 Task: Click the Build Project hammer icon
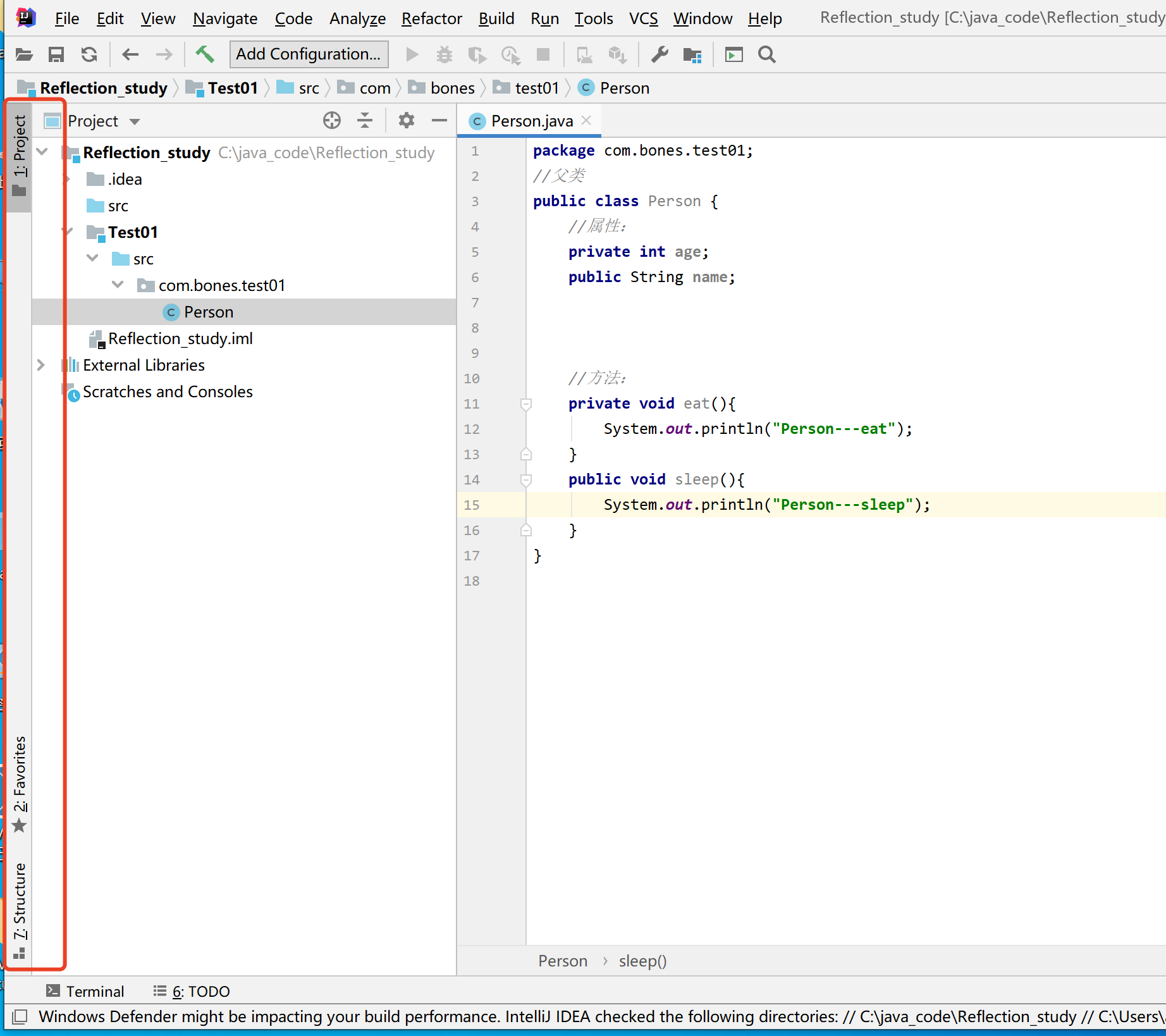pos(204,54)
